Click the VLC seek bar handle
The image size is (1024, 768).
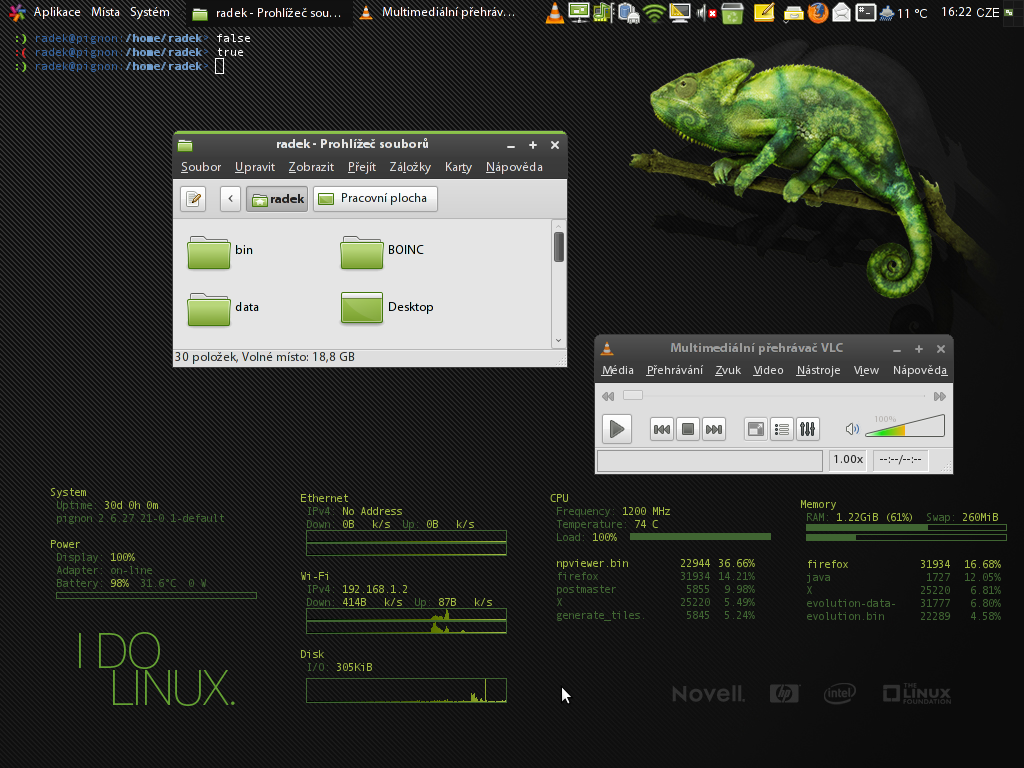(x=632, y=395)
